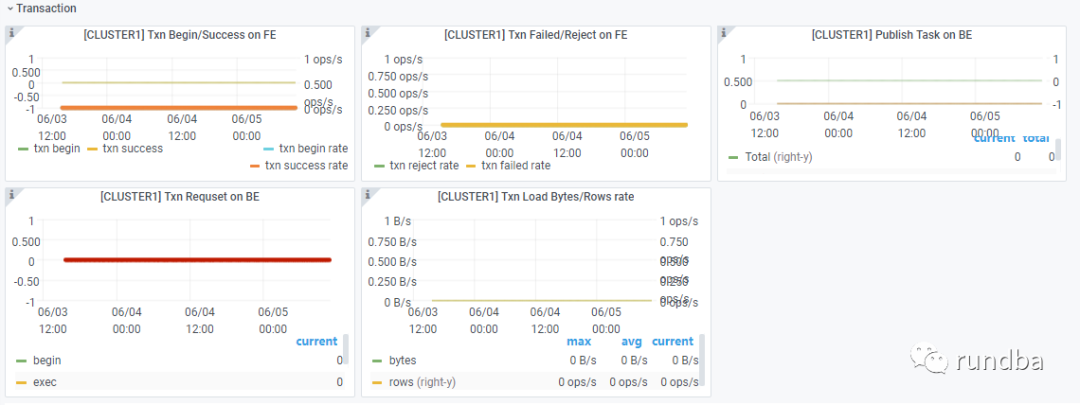
Task: Toggle txn success rate legend series
Action: [x=313, y=166]
